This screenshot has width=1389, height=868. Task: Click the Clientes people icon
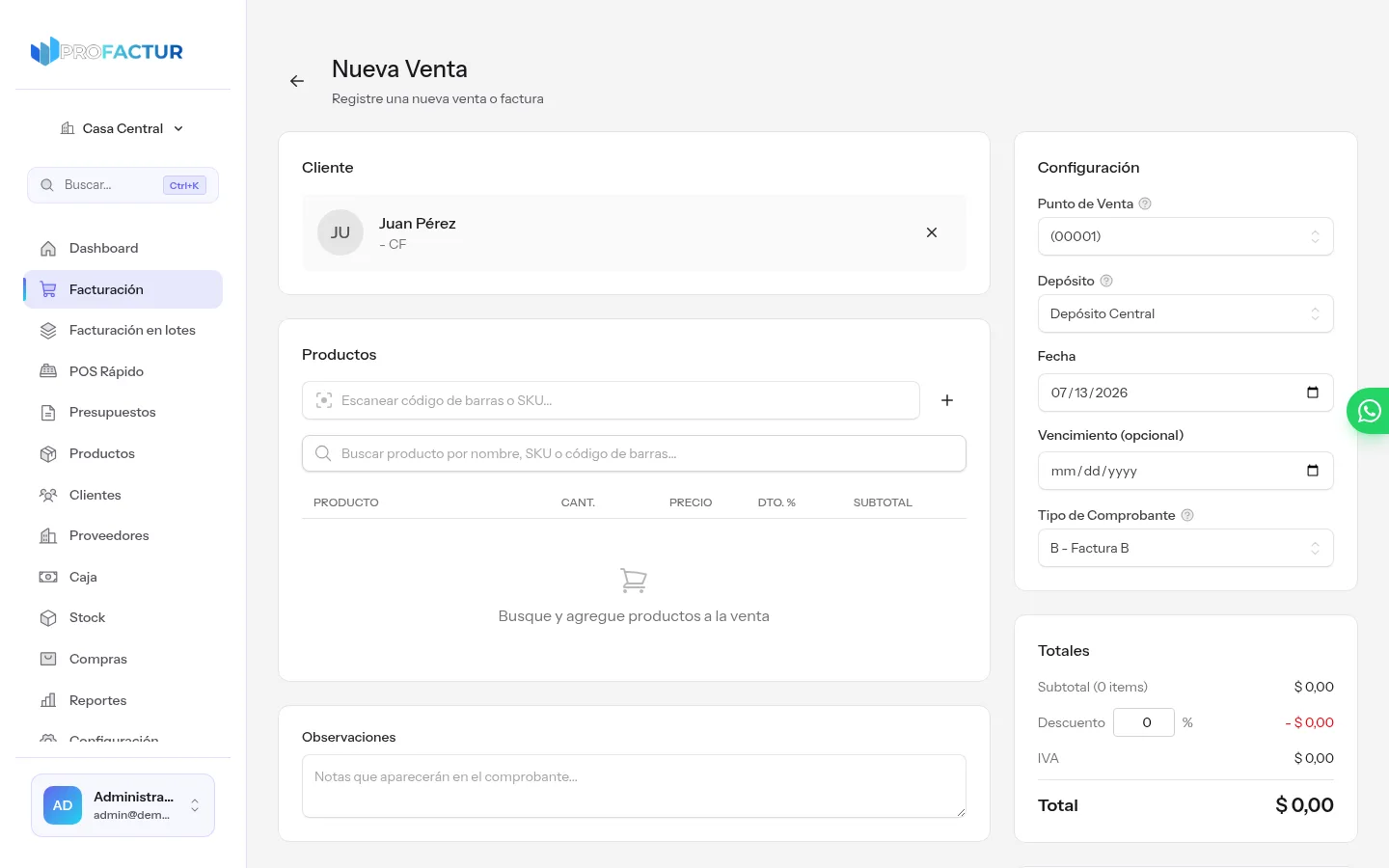coord(48,495)
